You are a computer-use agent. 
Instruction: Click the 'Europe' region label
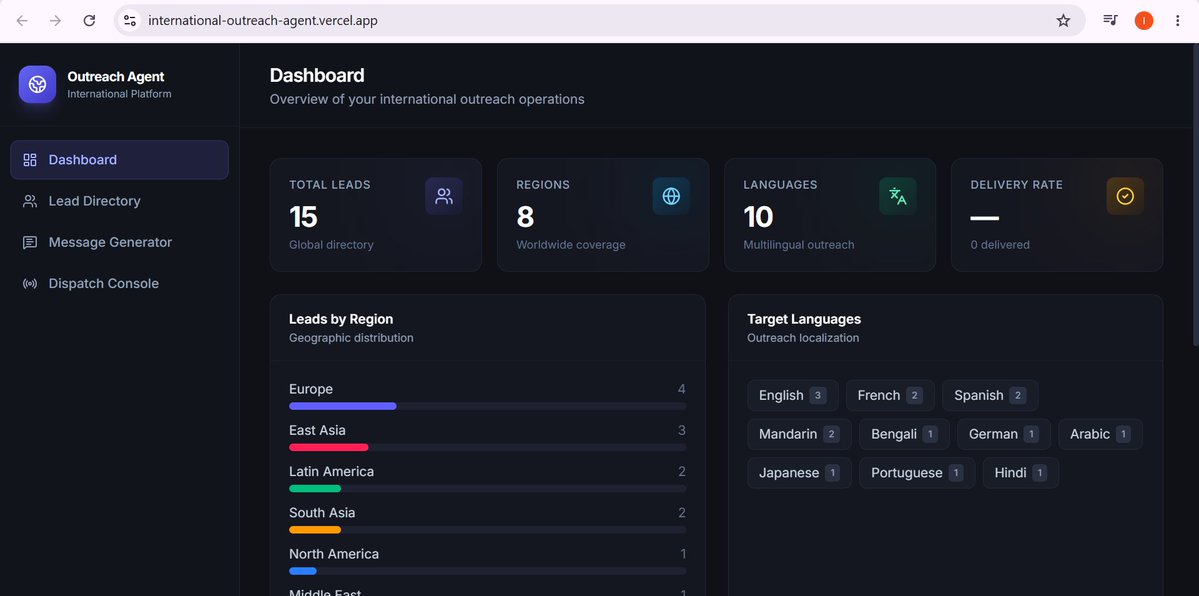click(x=311, y=389)
